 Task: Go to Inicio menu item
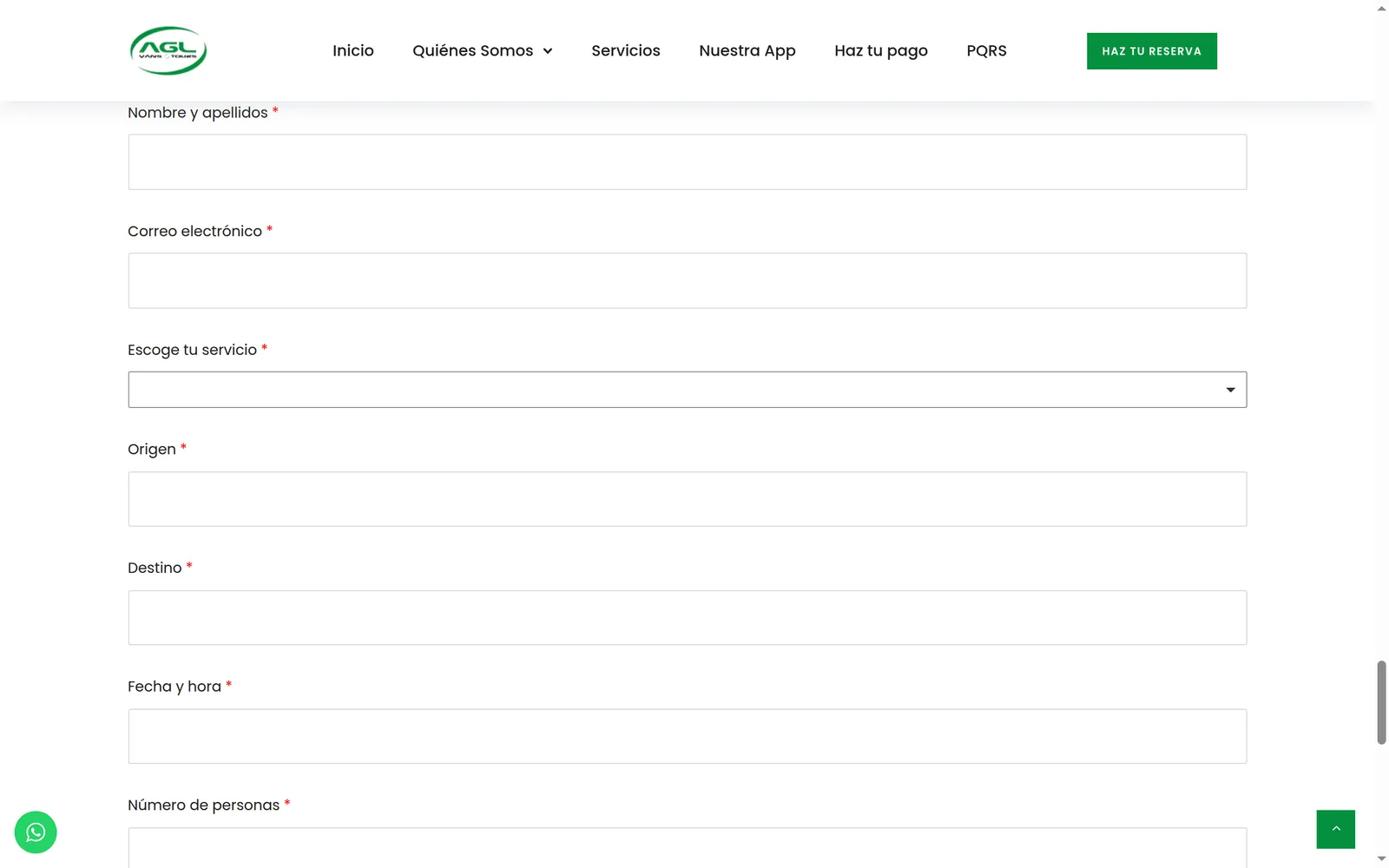tap(353, 50)
